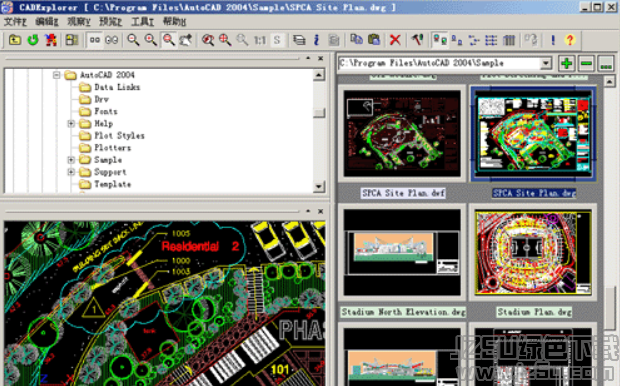Image resolution: width=620 pixels, height=386 pixels.
Task: Click the zoom in magnifier icon
Action: point(150,40)
